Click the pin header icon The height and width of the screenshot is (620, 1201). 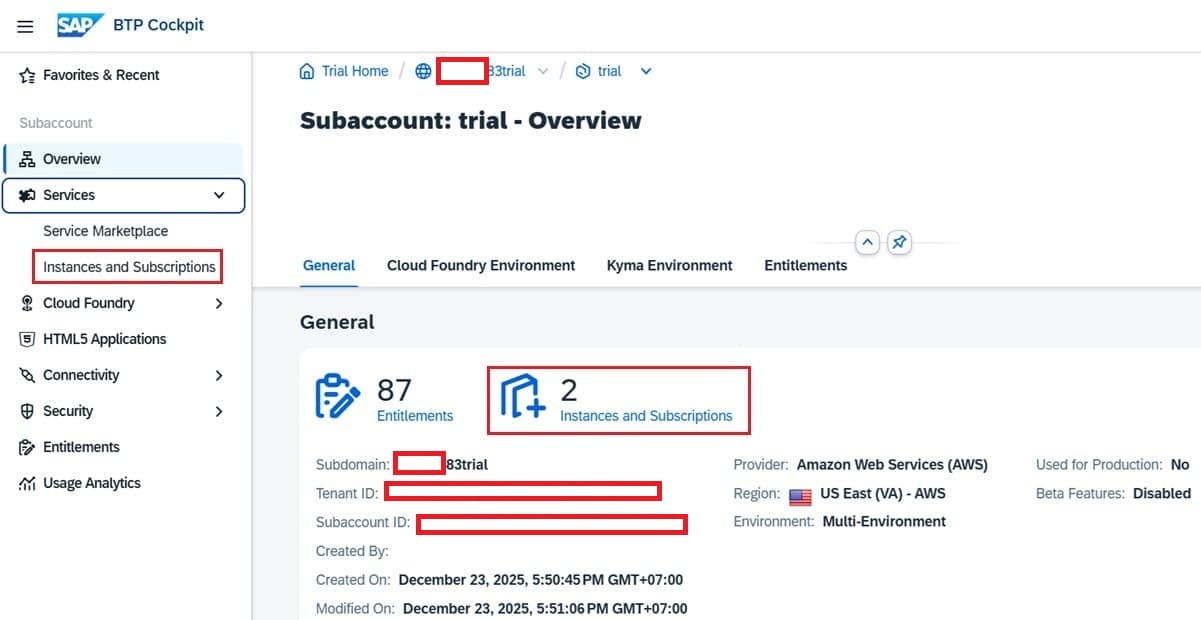click(899, 243)
